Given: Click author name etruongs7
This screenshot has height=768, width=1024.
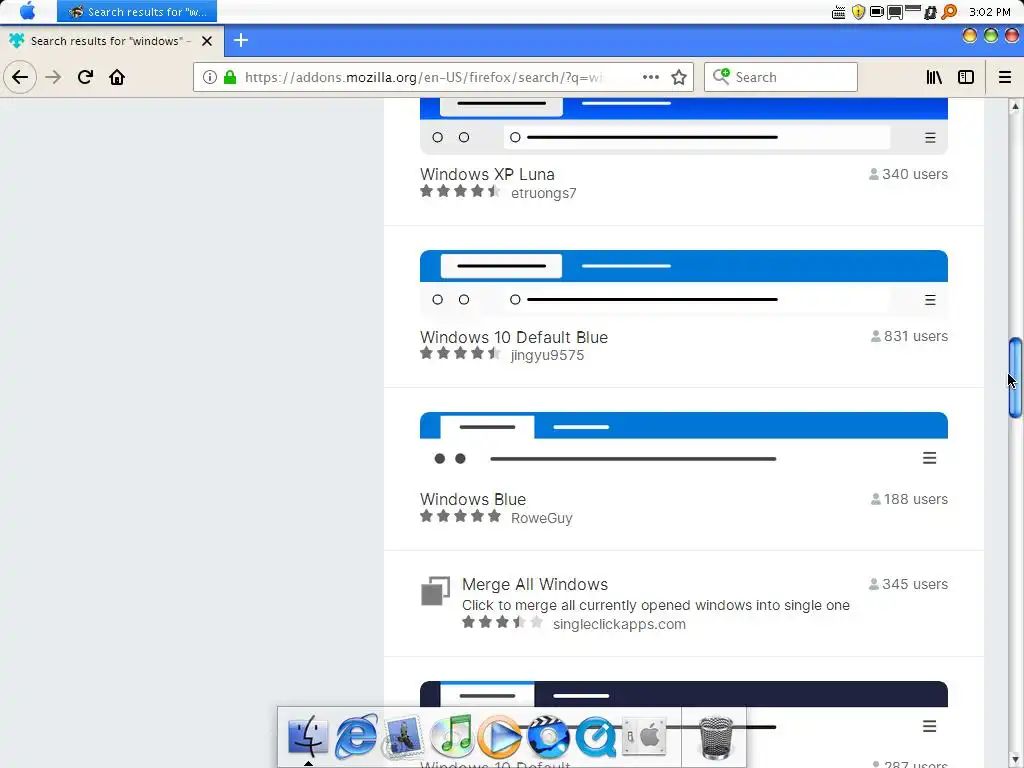Looking at the screenshot, I should (x=543, y=193).
